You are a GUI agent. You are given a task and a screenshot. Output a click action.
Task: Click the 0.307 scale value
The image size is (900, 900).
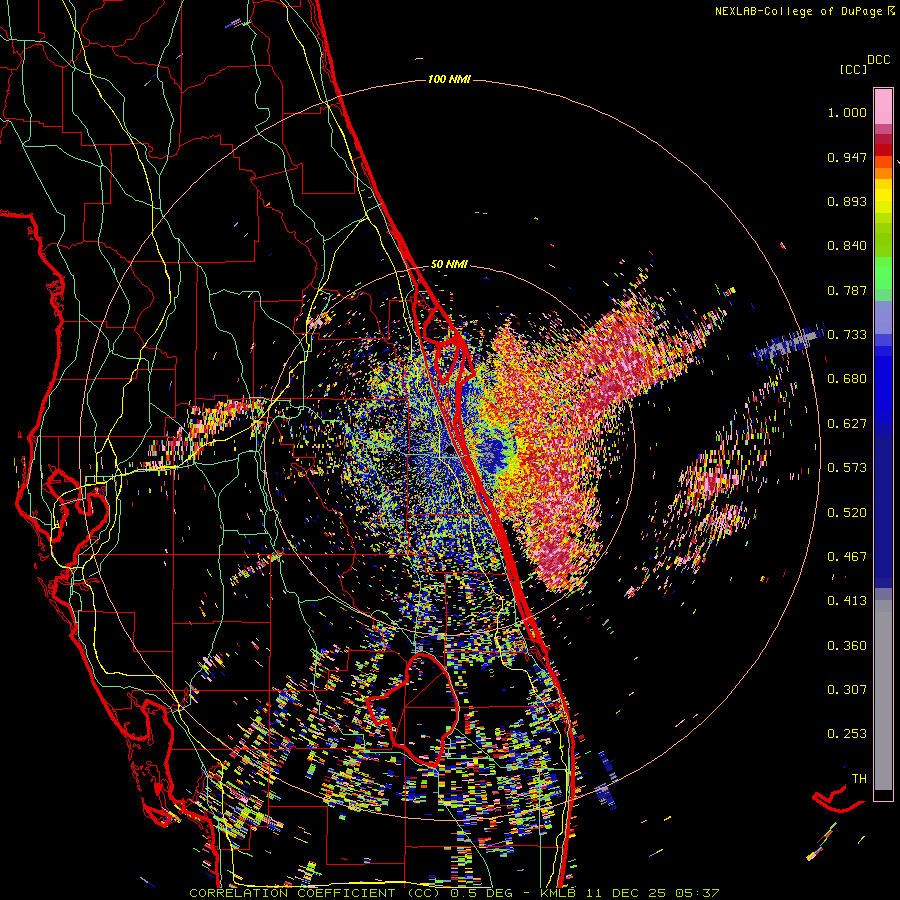847,690
